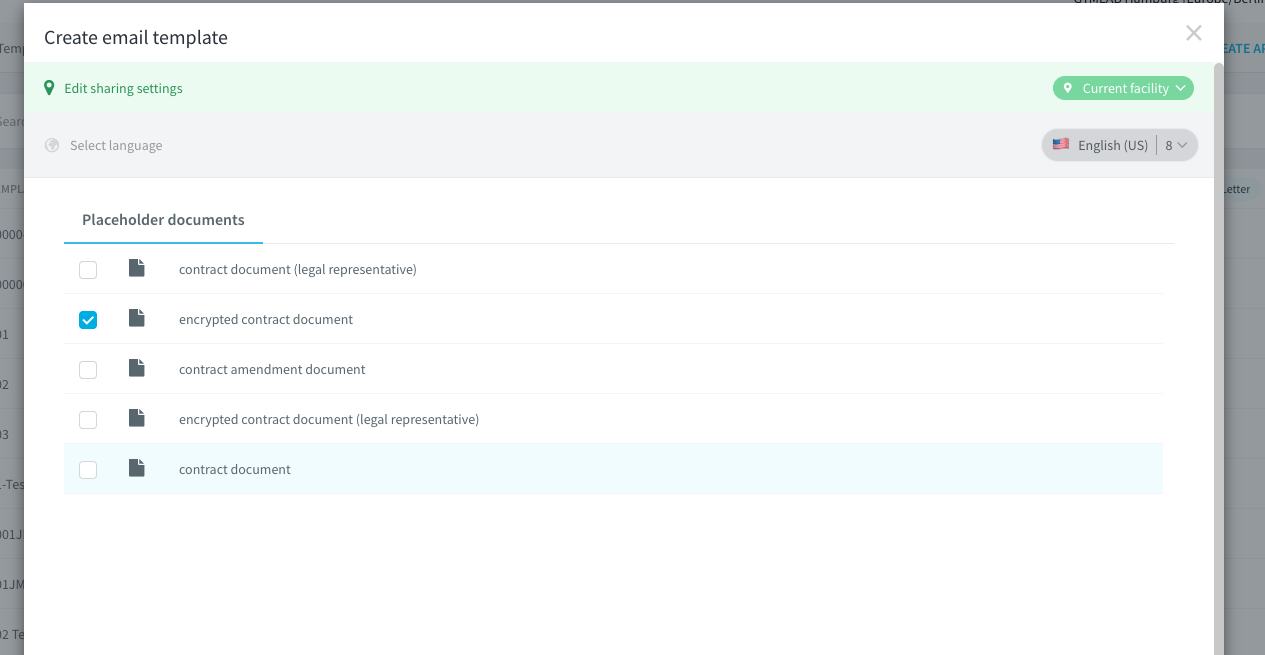Close the Create email template dialog

[1193, 33]
